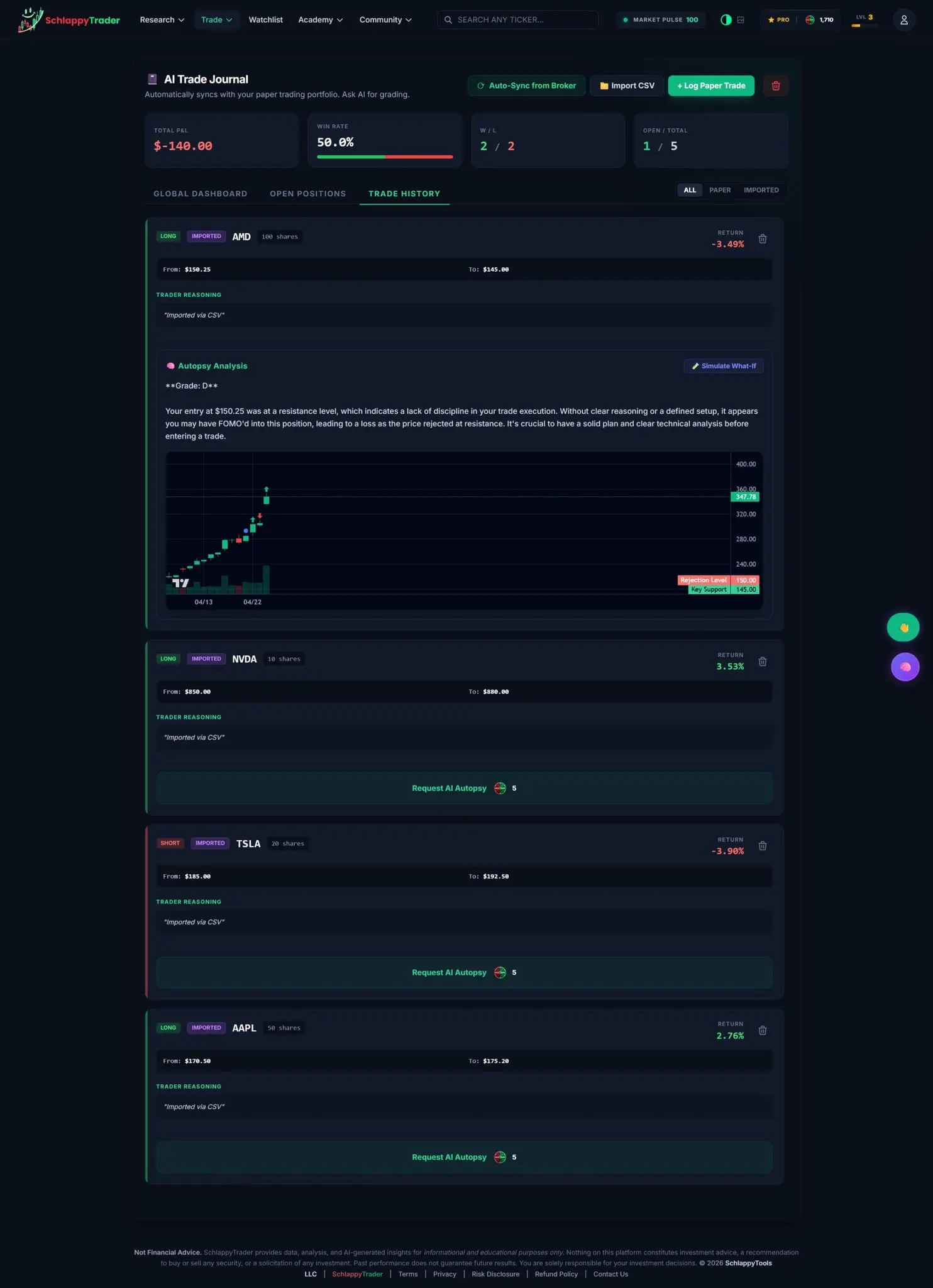Image resolution: width=933 pixels, height=1288 pixels.
Task: Select the ALL filter
Action: [690, 190]
